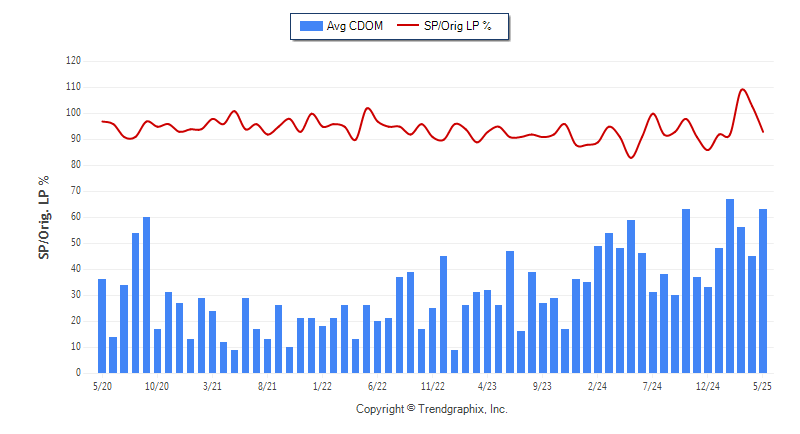Click the blue Avg CDOM legend swatch
The height and width of the screenshot is (434, 800).
click(x=311, y=26)
